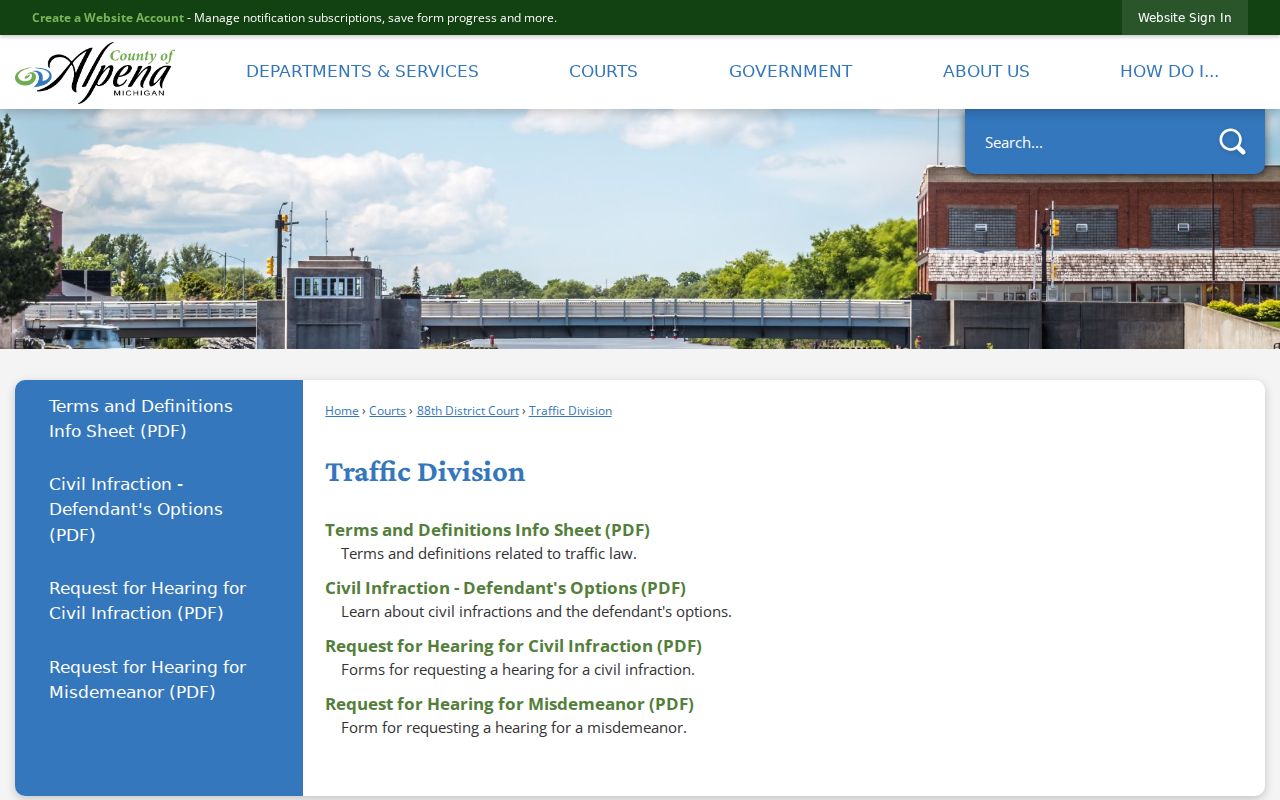Open sidebar Request for Hearing Civil Infraction
The width and height of the screenshot is (1280, 800).
point(147,600)
